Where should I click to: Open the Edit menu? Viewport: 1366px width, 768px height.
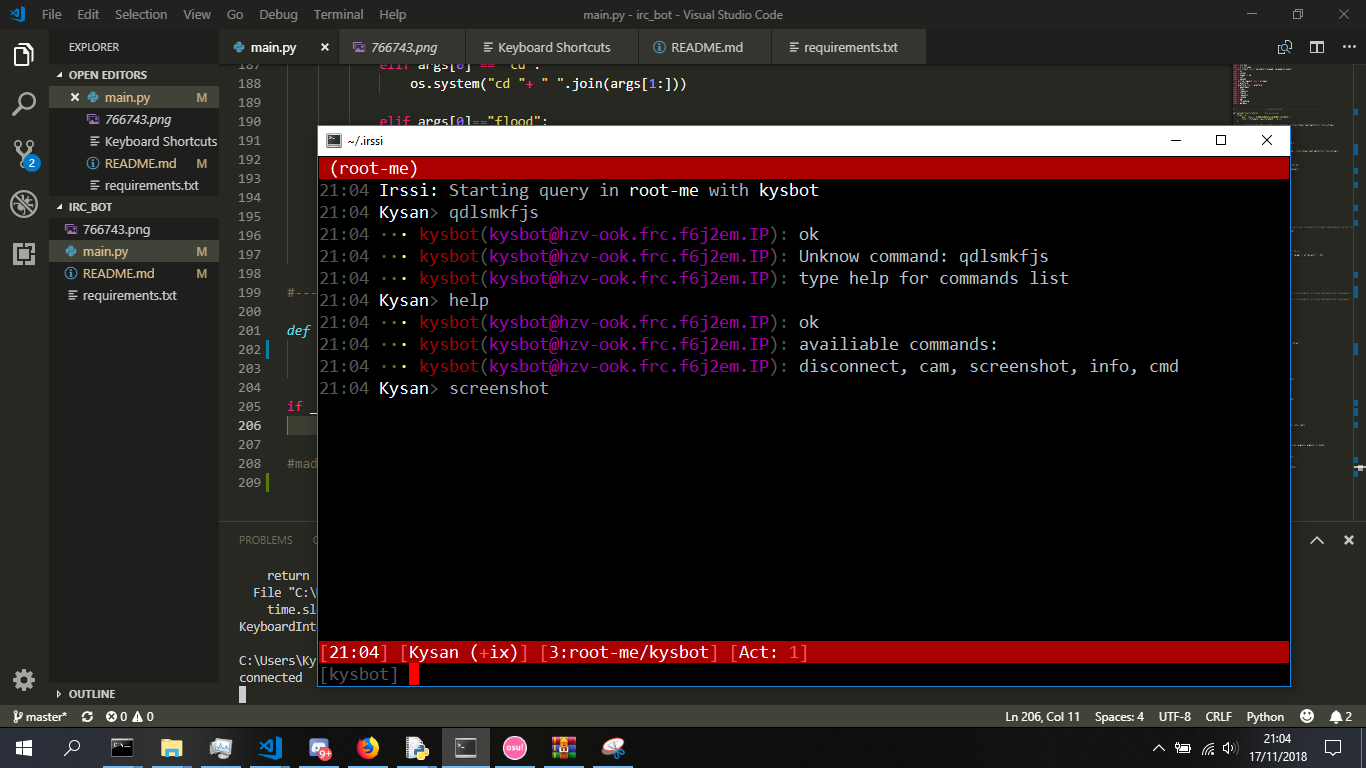click(88, 15)
